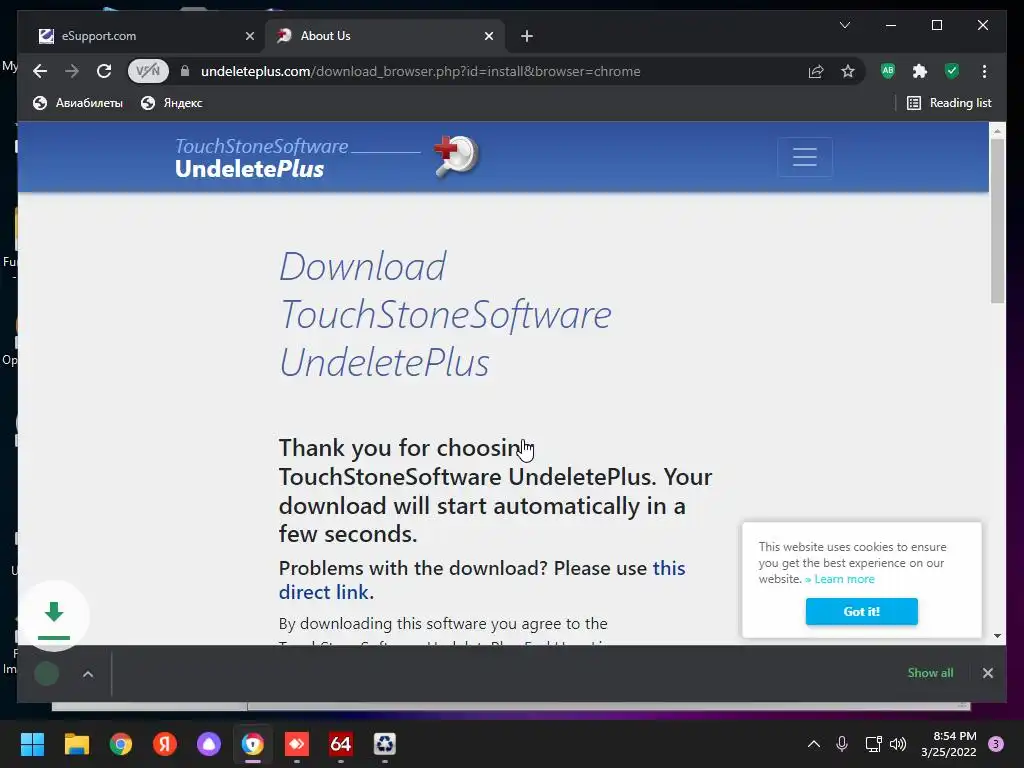The height and width of the screenshot is (768, 1024).
Task: Expand the hamburger navigation menu
Action: point(805,157)
